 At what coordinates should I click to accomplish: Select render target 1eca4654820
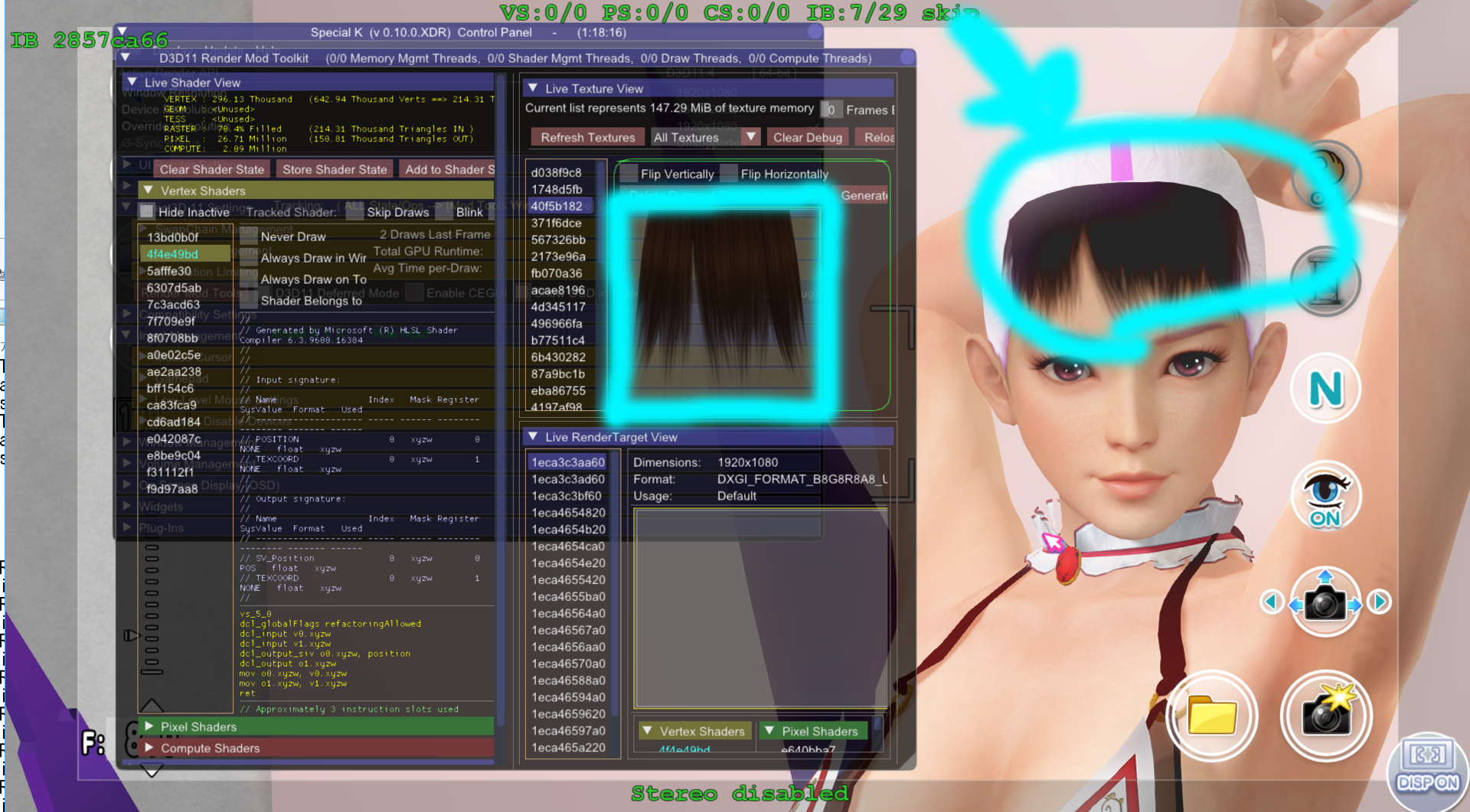click(x=569, y=513)
